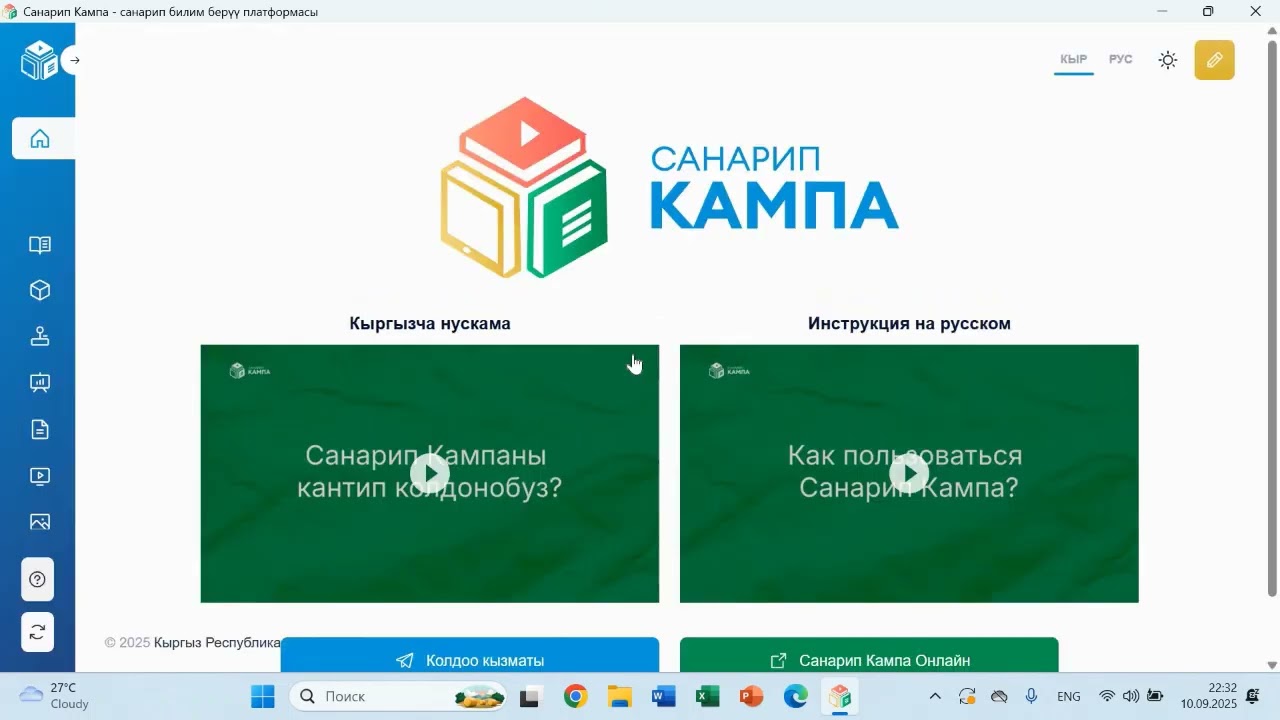
Task: Expand the sidebar with arrow button
Action: (74, 60)
